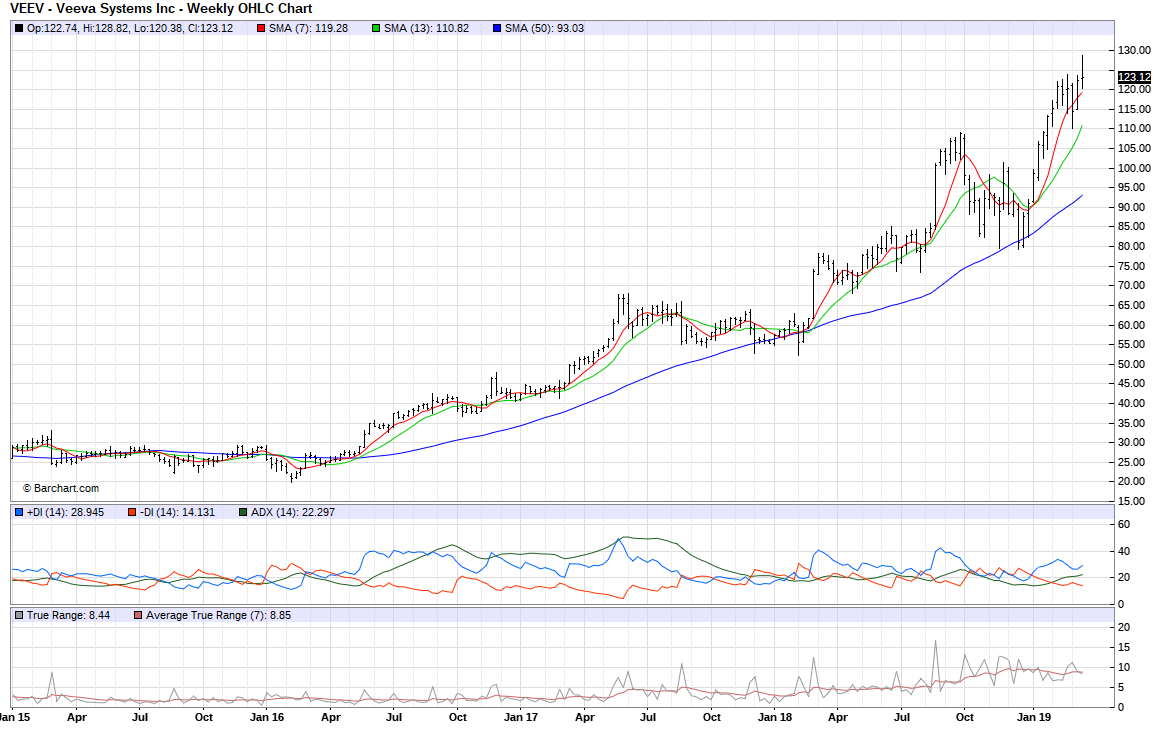Click the dark green ADX (14) legend swatch

pyautogui.click(x=243, y=512)
